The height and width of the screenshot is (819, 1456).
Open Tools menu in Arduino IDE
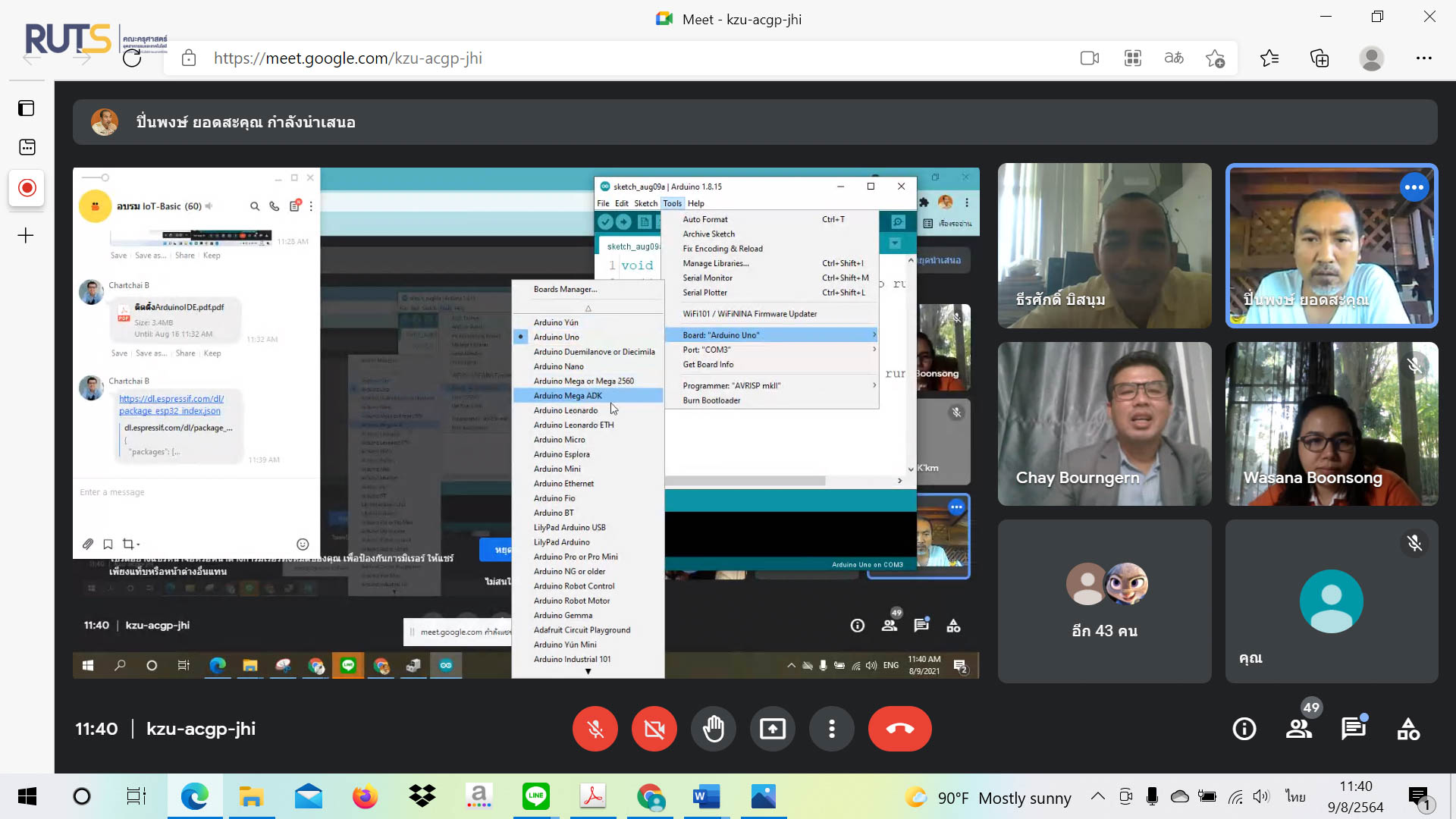point(672,203)
